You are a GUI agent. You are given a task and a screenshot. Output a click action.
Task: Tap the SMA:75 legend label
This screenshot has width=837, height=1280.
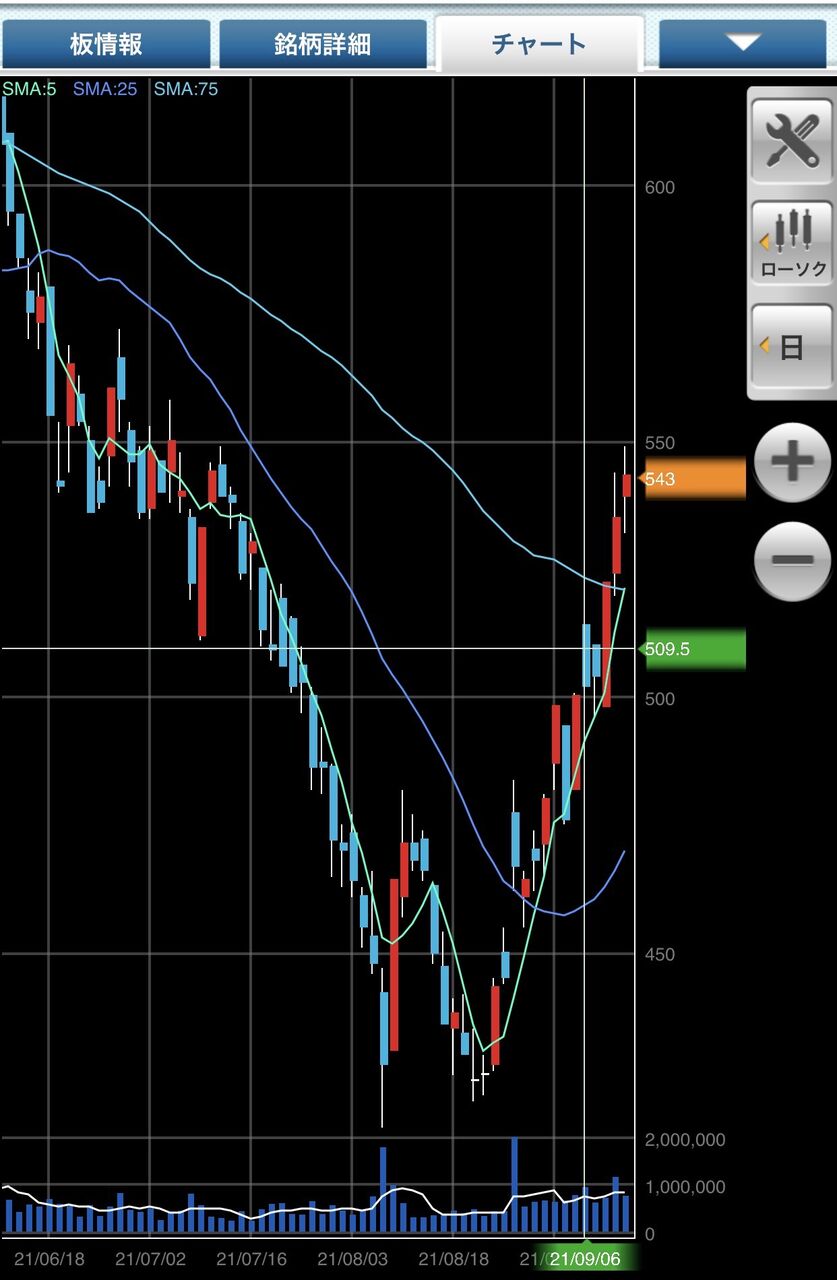[185, 88]
